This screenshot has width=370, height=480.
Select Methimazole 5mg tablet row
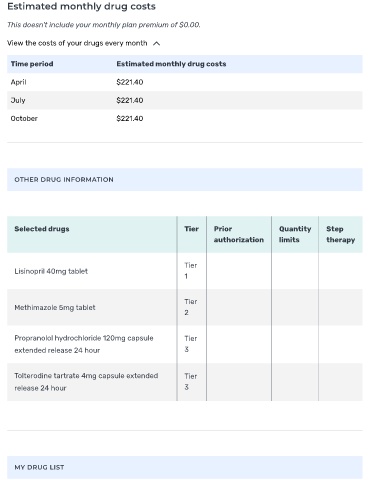point(185,307)
